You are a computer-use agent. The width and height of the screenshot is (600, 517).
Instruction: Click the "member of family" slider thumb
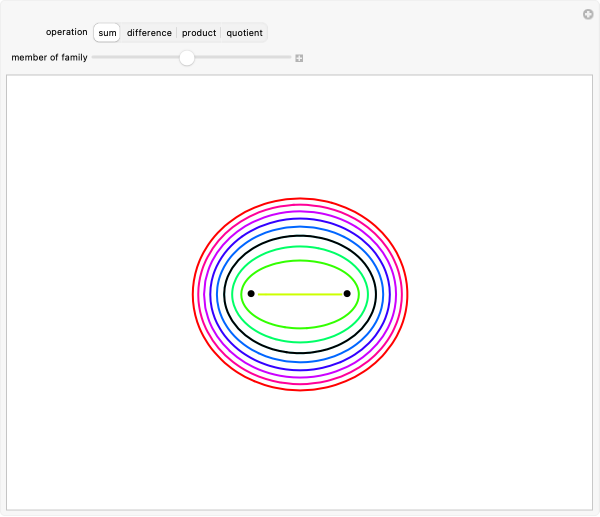(x=187, y=58)
